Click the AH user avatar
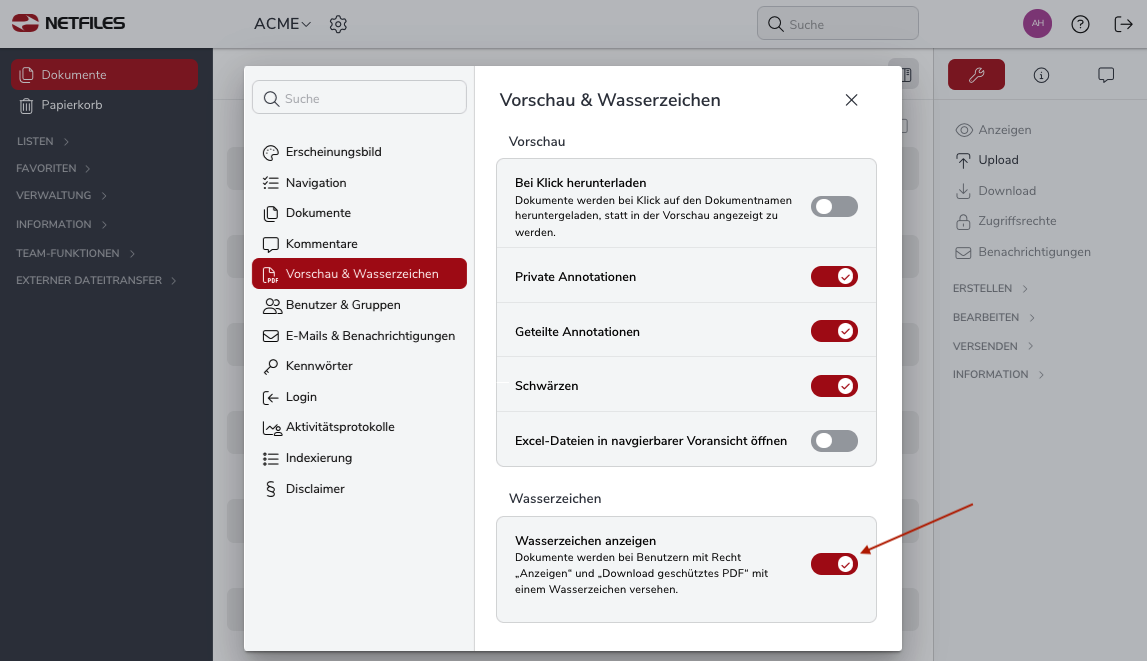This screenshot has width=1147, height=661. (x=1037, y=23)
